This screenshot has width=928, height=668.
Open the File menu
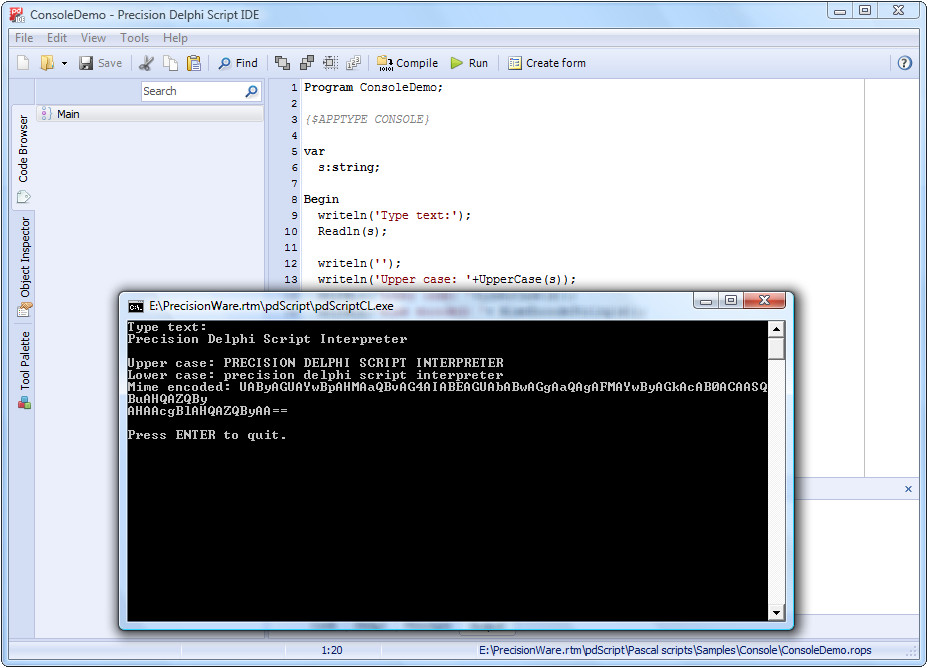[x=24, y=38]
